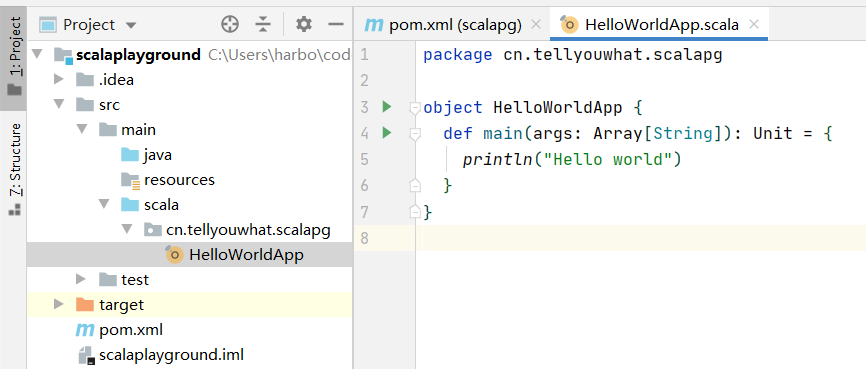Click the Scala object icon beside HelloWorldApp
The image size is (866, 369).
pyautogui.click(x=174, y=254)
